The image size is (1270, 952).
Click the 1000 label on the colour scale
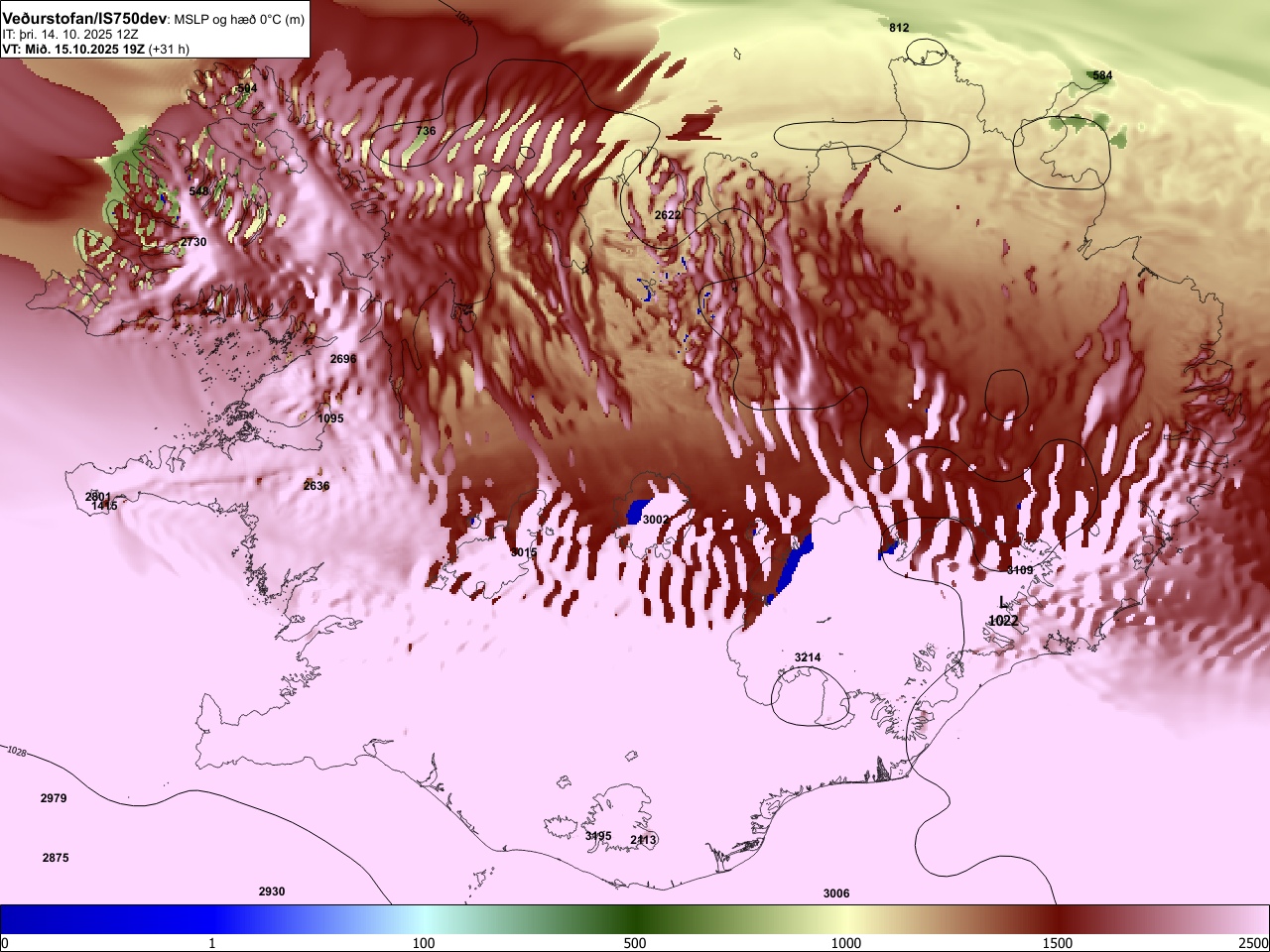coord(846,943)
